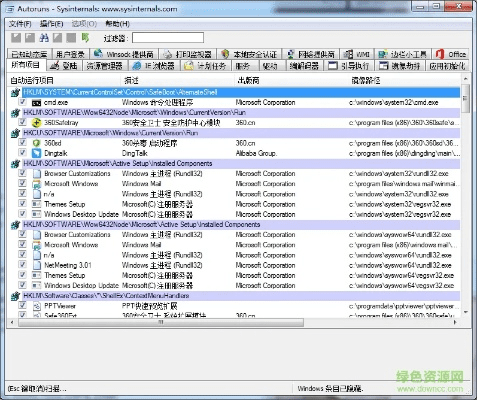
Task: Select HKLM Wow6432Node CurrentVersion Run key row
Action: [241, 113]
